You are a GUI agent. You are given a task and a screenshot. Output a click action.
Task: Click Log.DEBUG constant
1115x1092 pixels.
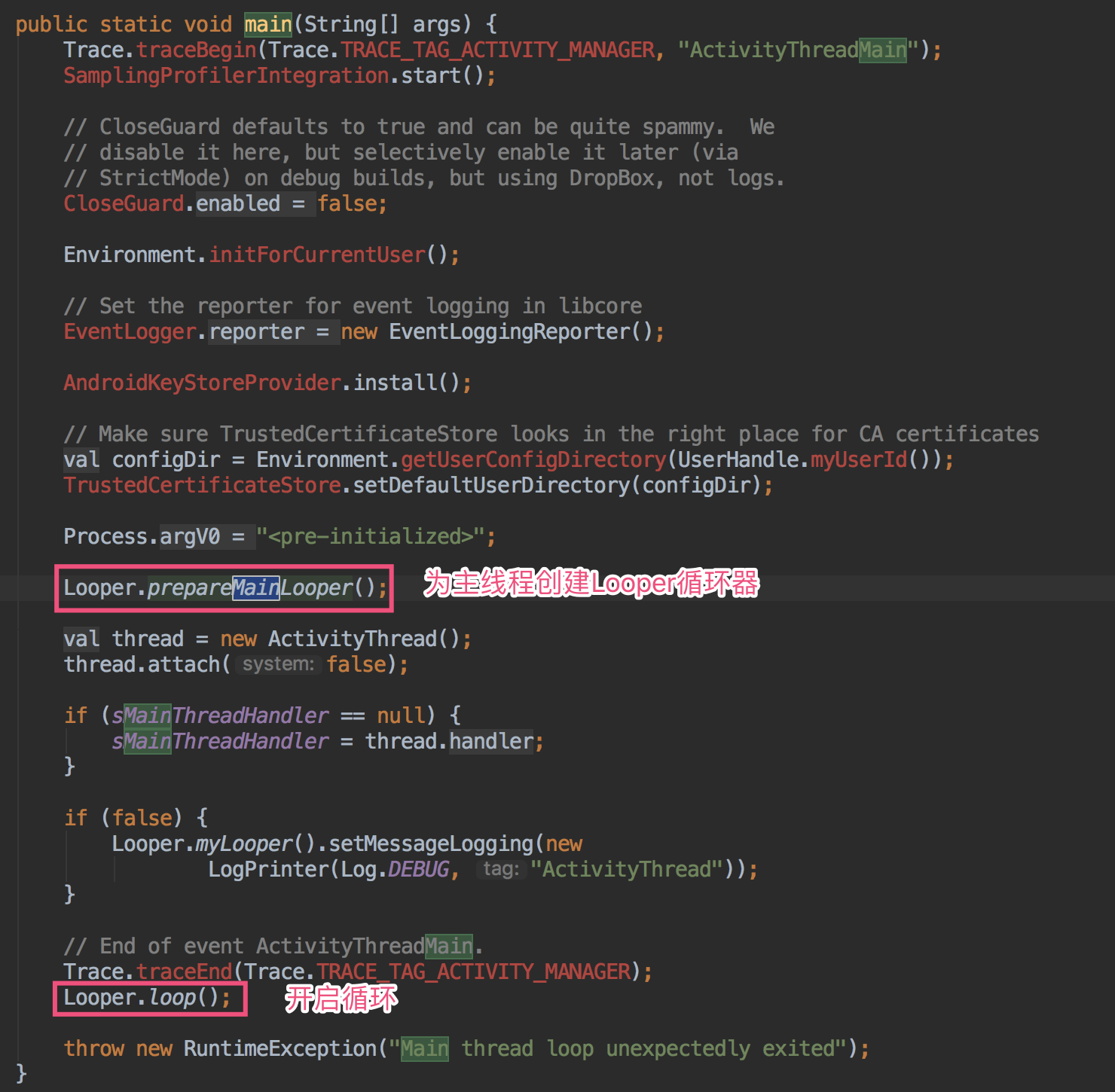point(395,869)
